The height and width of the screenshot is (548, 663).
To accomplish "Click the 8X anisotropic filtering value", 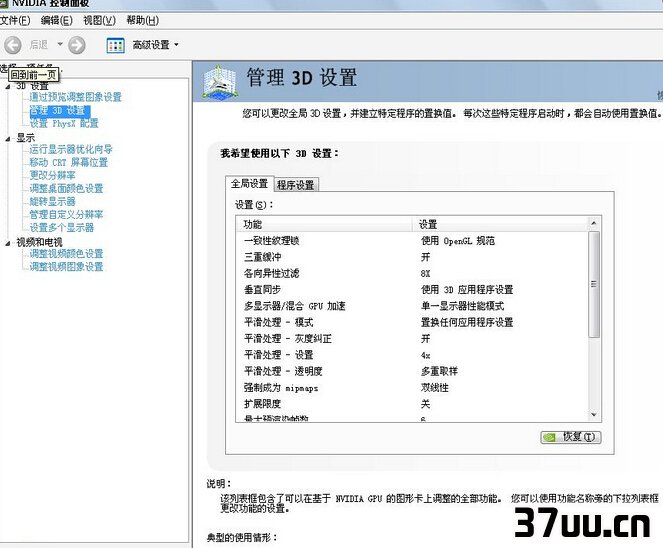I will pos(425,274).
